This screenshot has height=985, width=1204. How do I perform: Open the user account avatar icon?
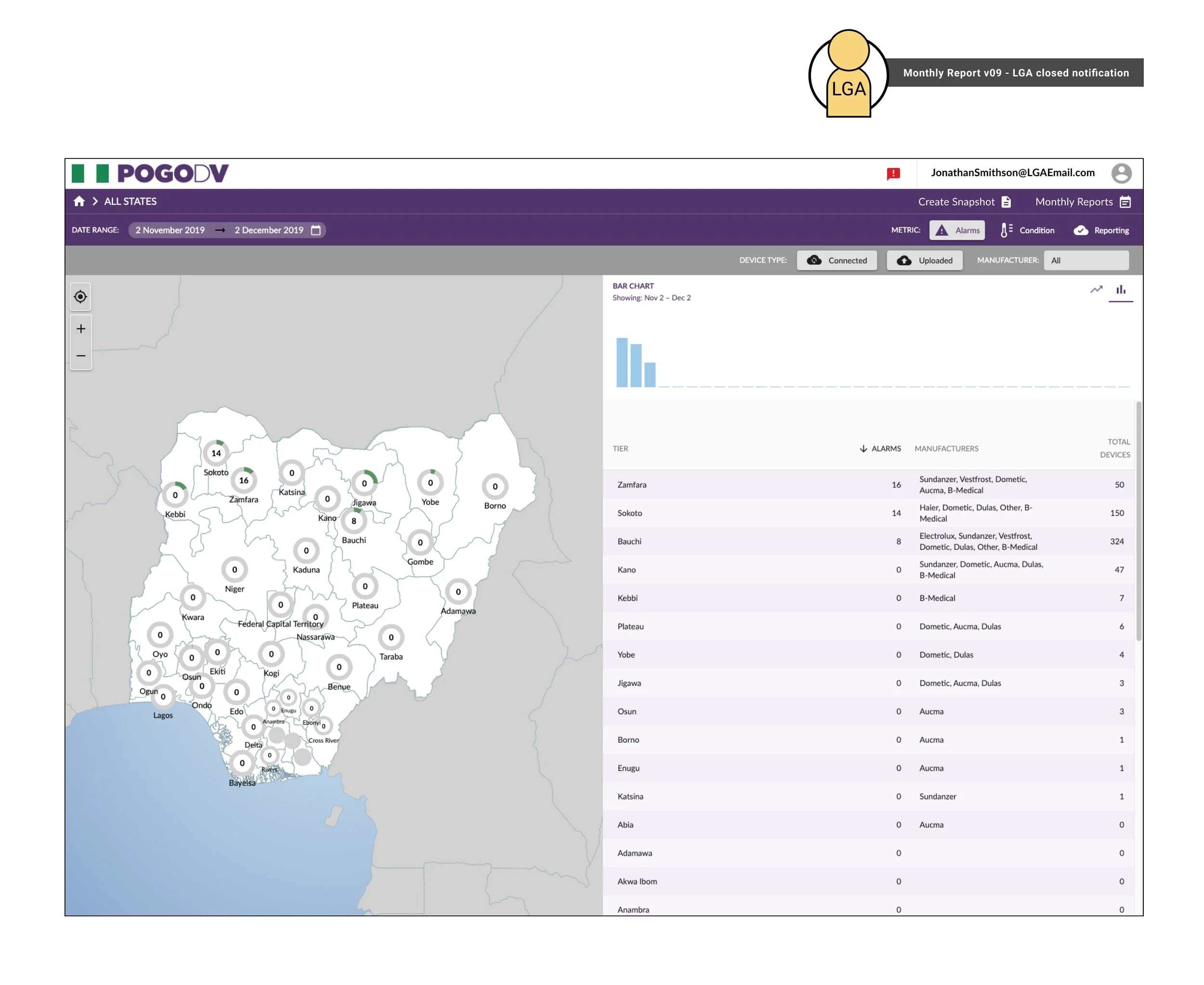pos(1121,173)
